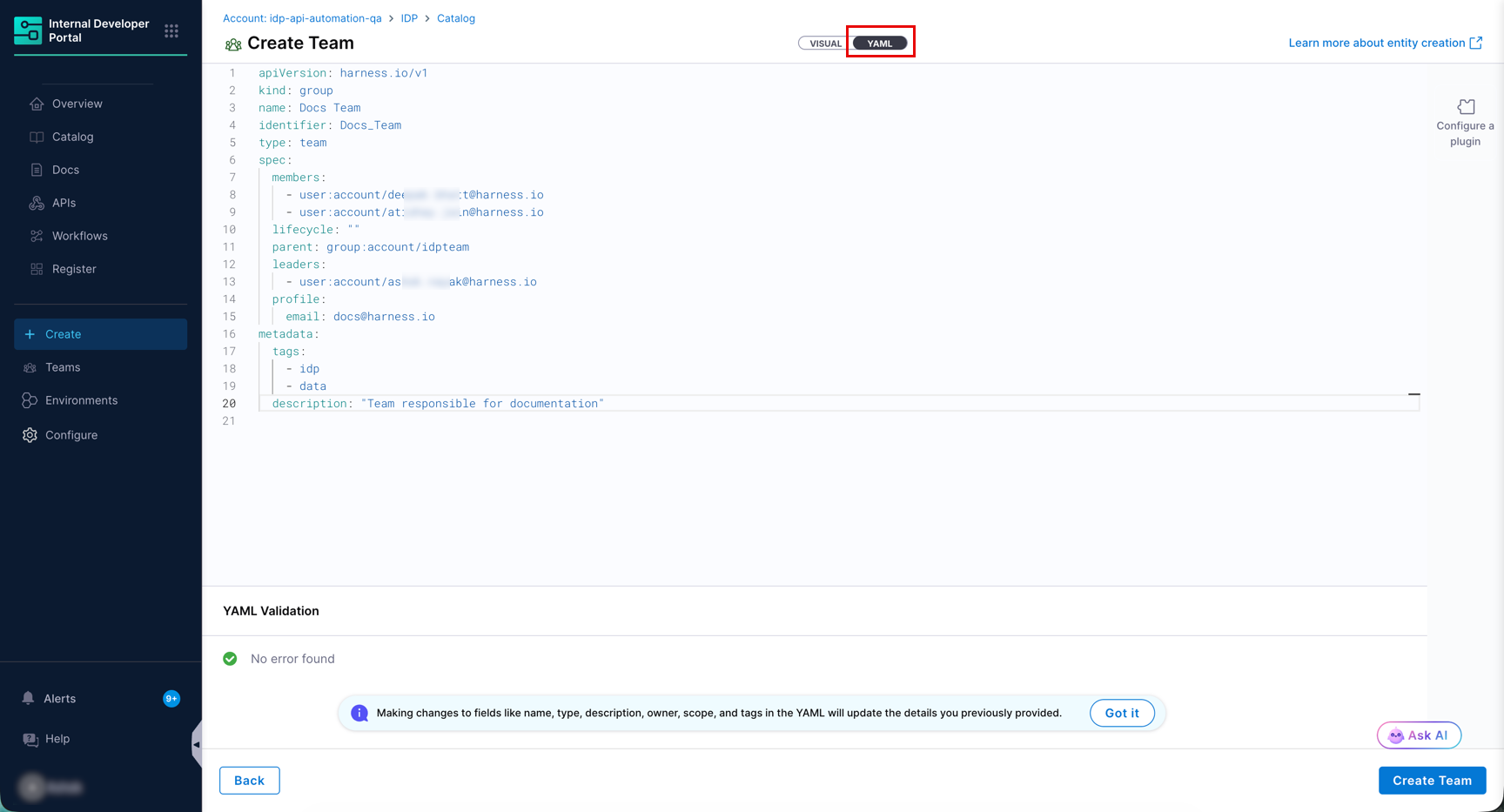Click the 'email: docs@harness.io' line
This screenshot has height=812, width=1504.
point(360,317)
